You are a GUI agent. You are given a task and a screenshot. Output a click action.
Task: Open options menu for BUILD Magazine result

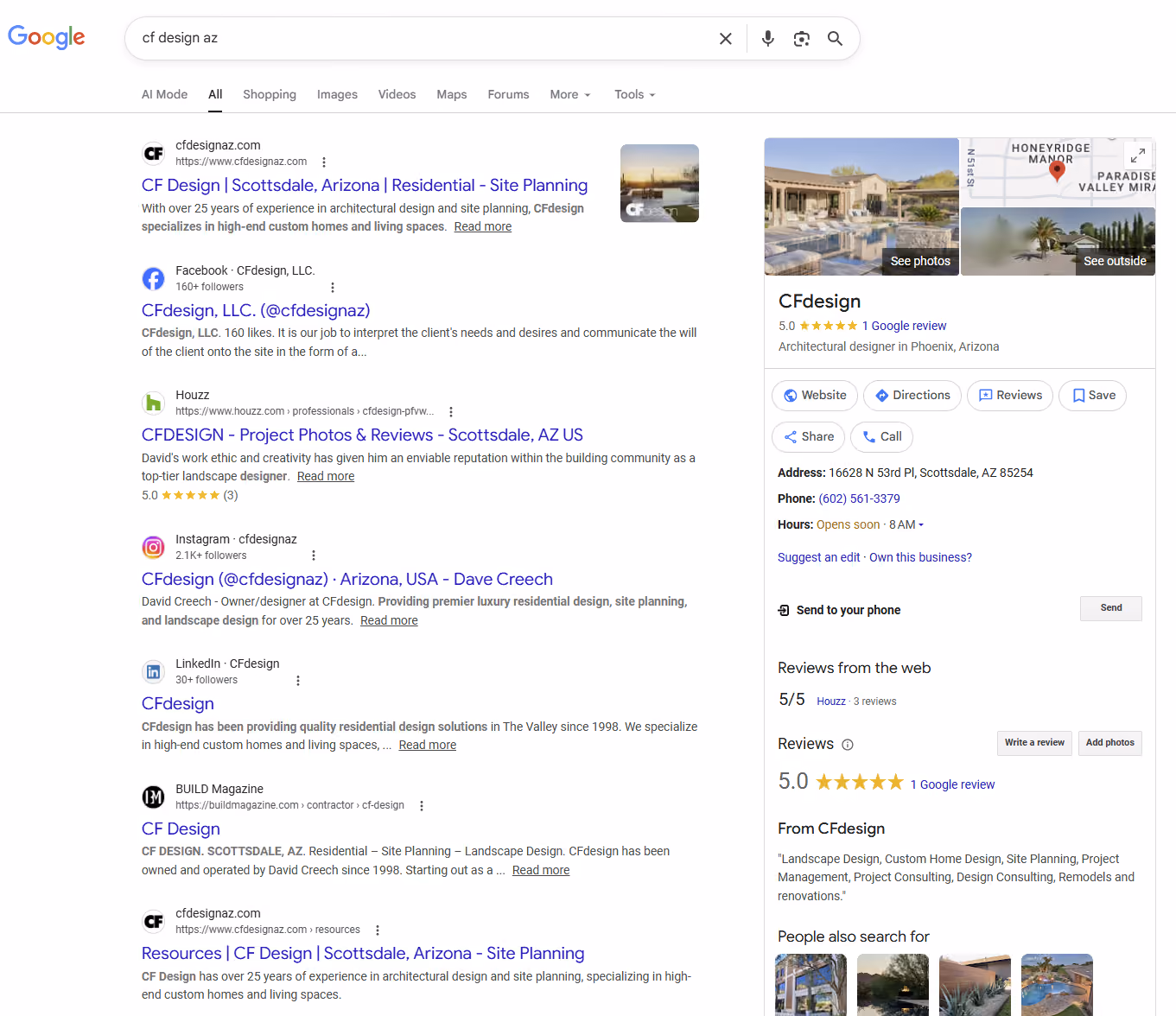pos(422,806)
